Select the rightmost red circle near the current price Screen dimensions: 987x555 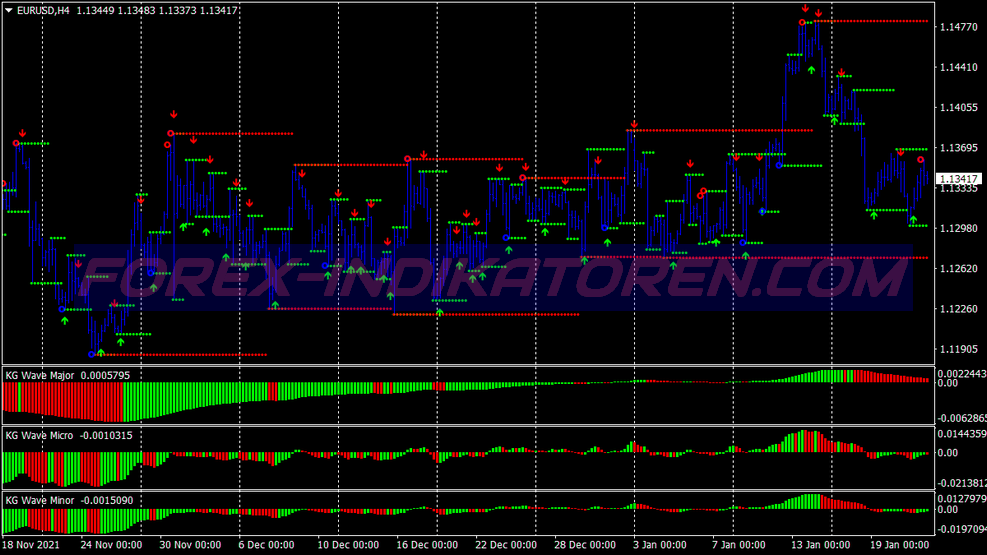921,160
